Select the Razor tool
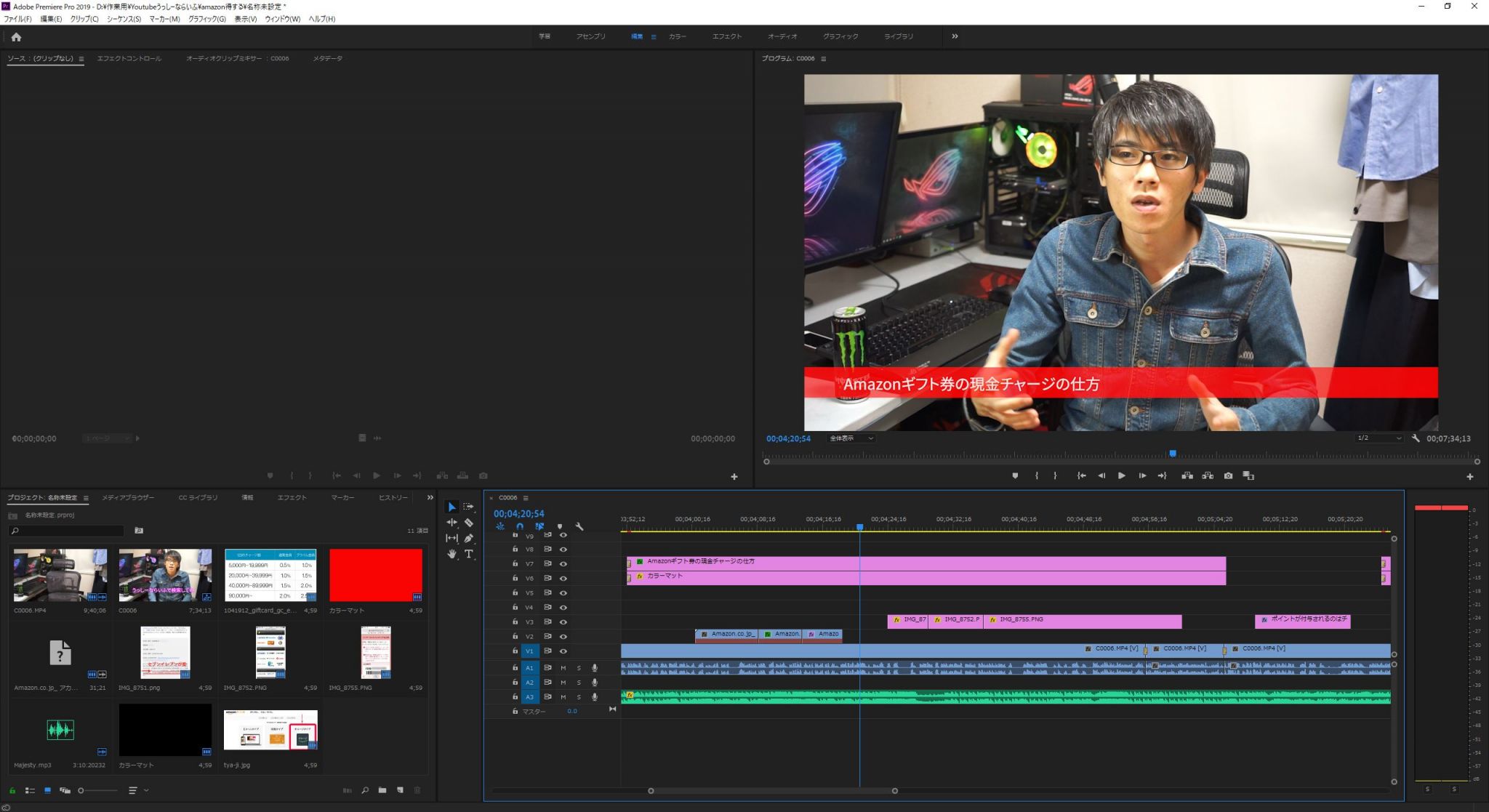 click(x=468, y=523)
